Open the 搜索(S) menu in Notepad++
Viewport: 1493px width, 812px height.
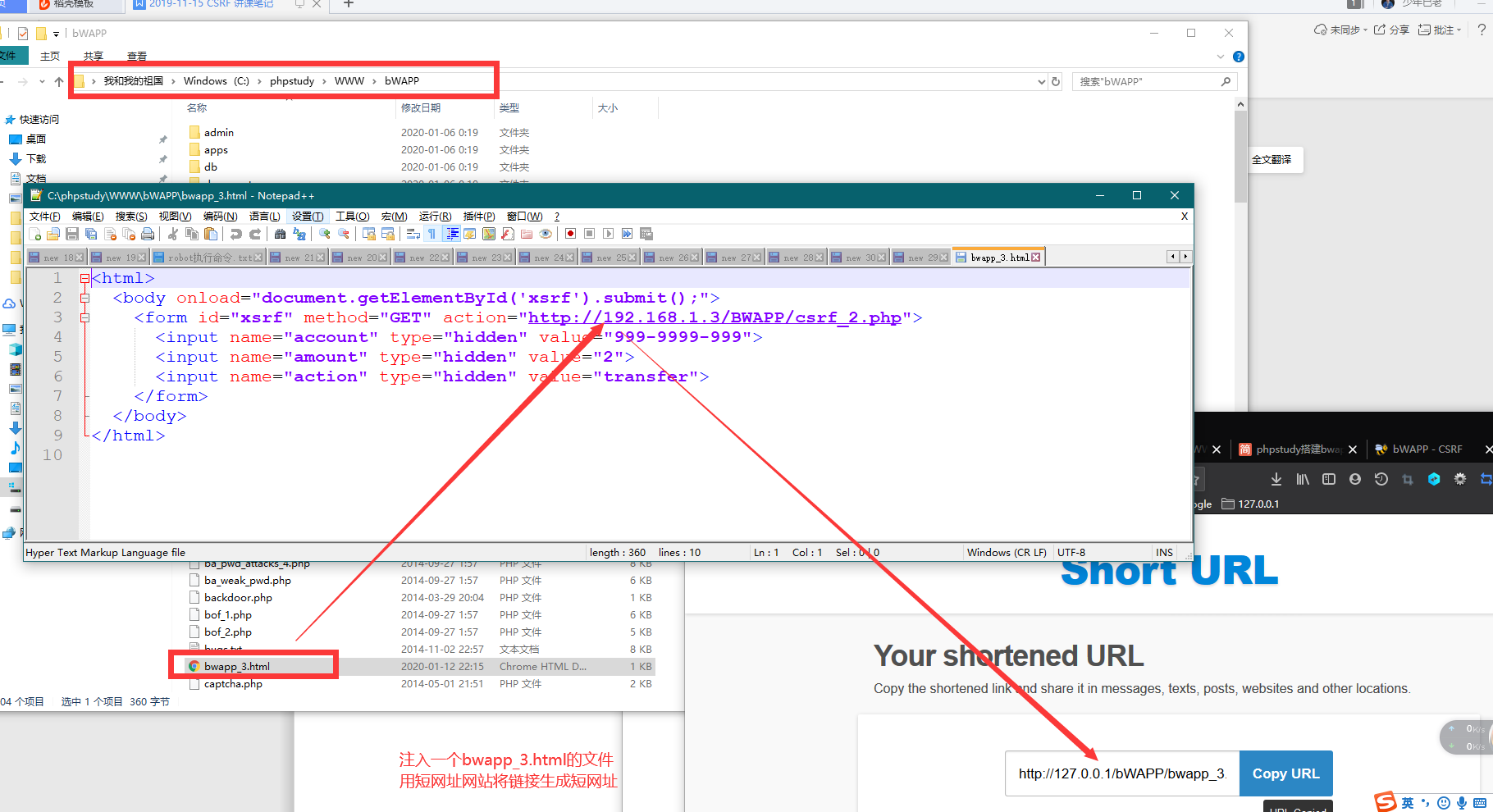[x=131, y=217]
